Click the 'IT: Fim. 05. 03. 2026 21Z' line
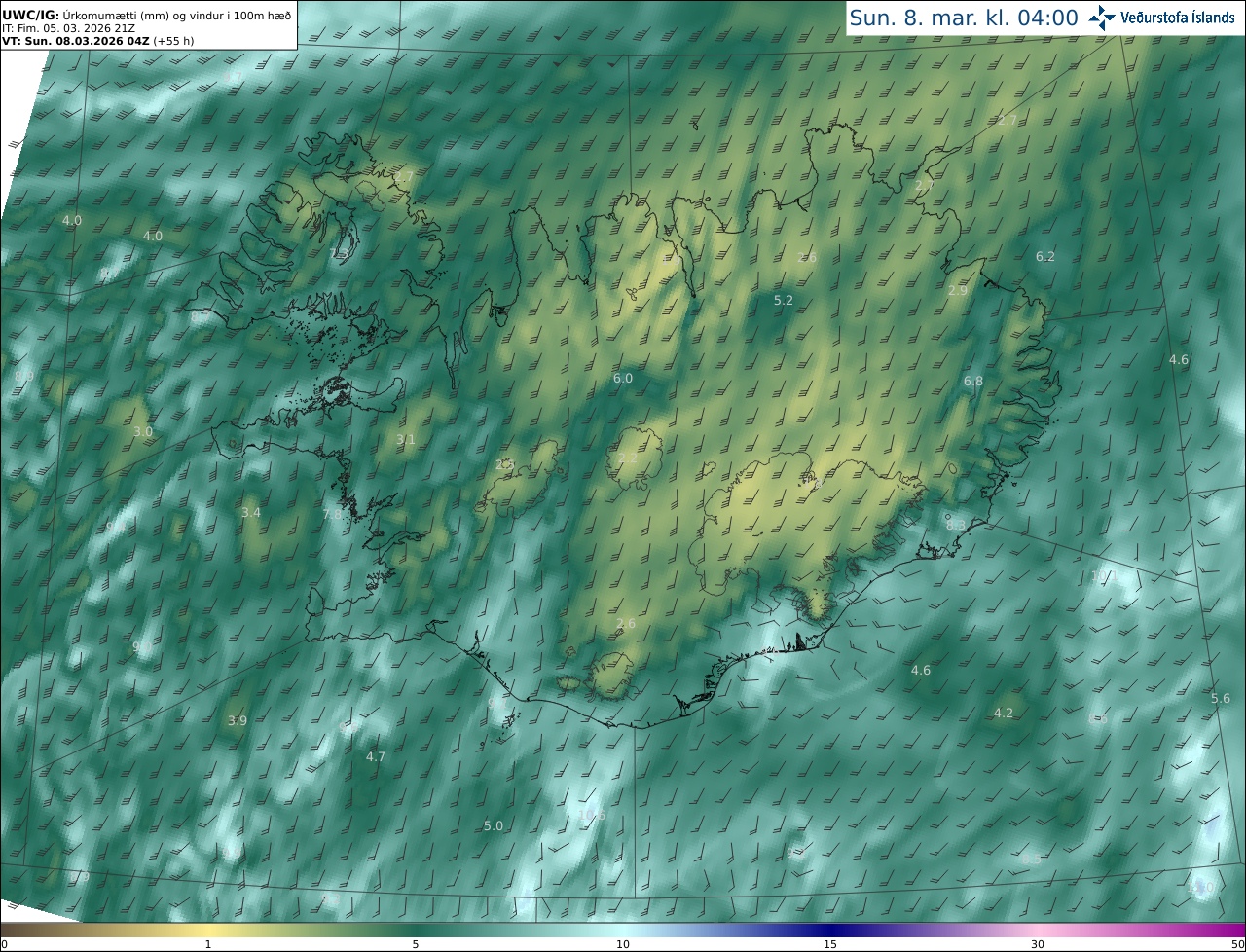 68,28
